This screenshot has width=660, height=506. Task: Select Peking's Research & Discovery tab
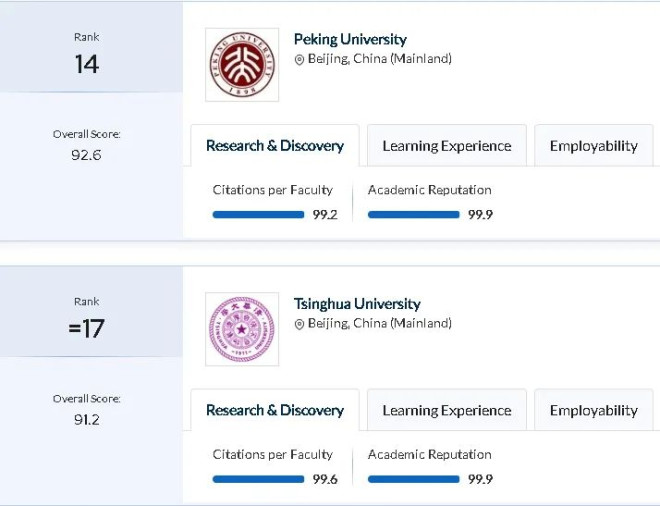274,146
